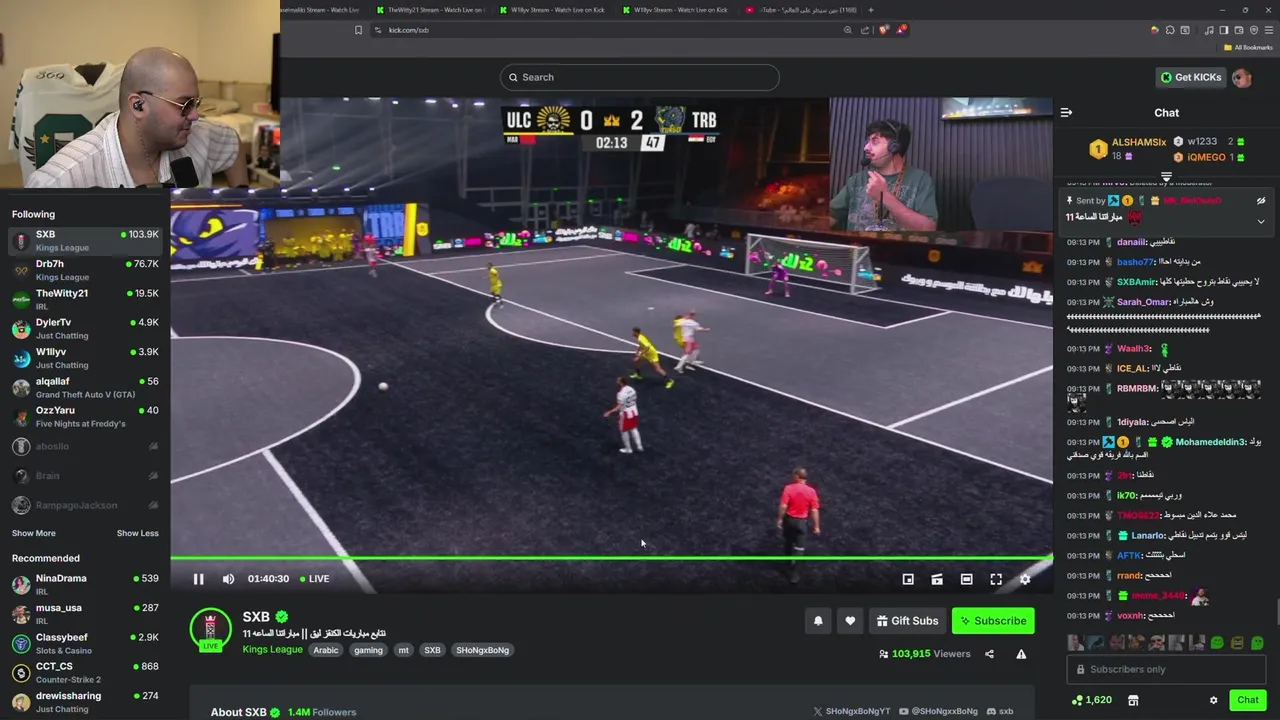Open SXBAmir chat username

1135,282
